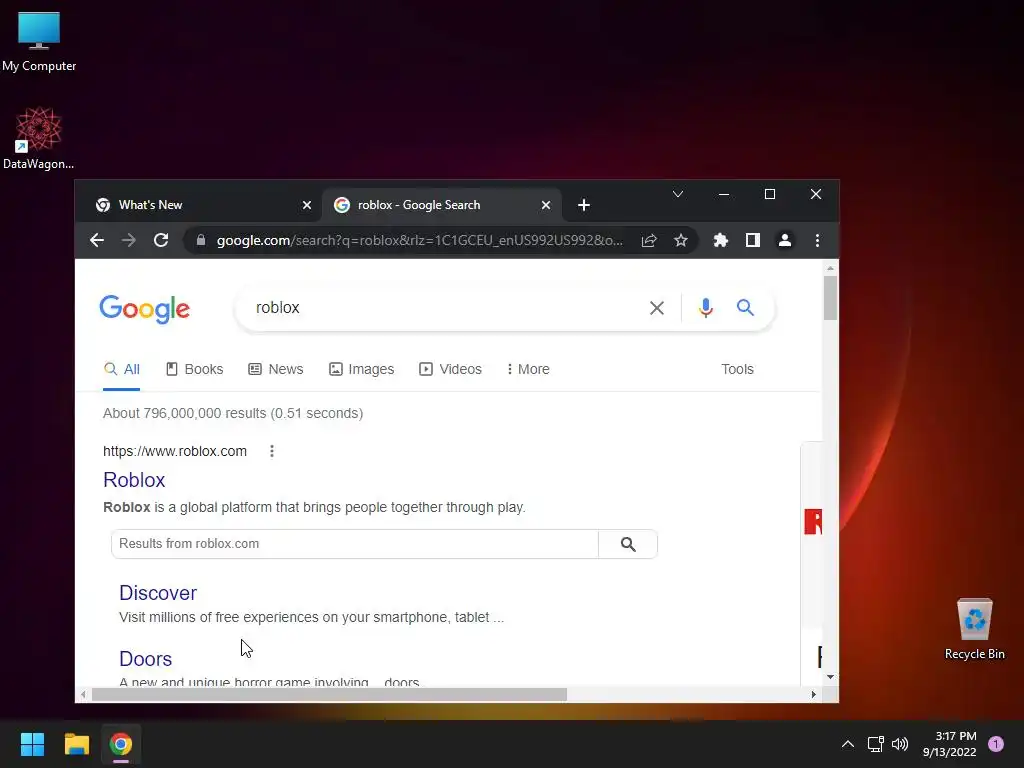This screenshot has width=1024, height=768.
Task: Open Chrome's three-dot menu
Action: pyautogui.click(x=817, y=240)
